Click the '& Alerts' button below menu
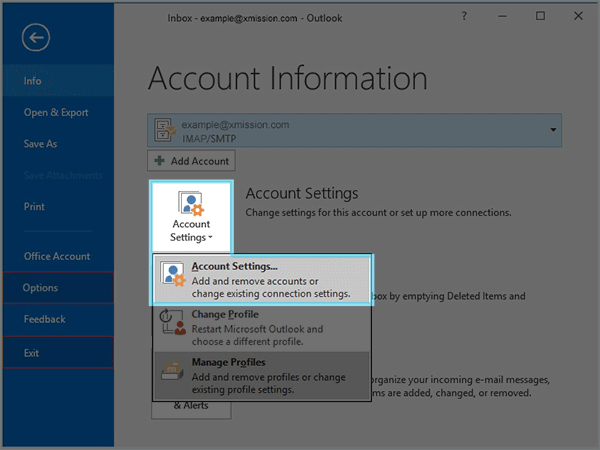This screenshot has width=600, height=450. pos(191,409)
